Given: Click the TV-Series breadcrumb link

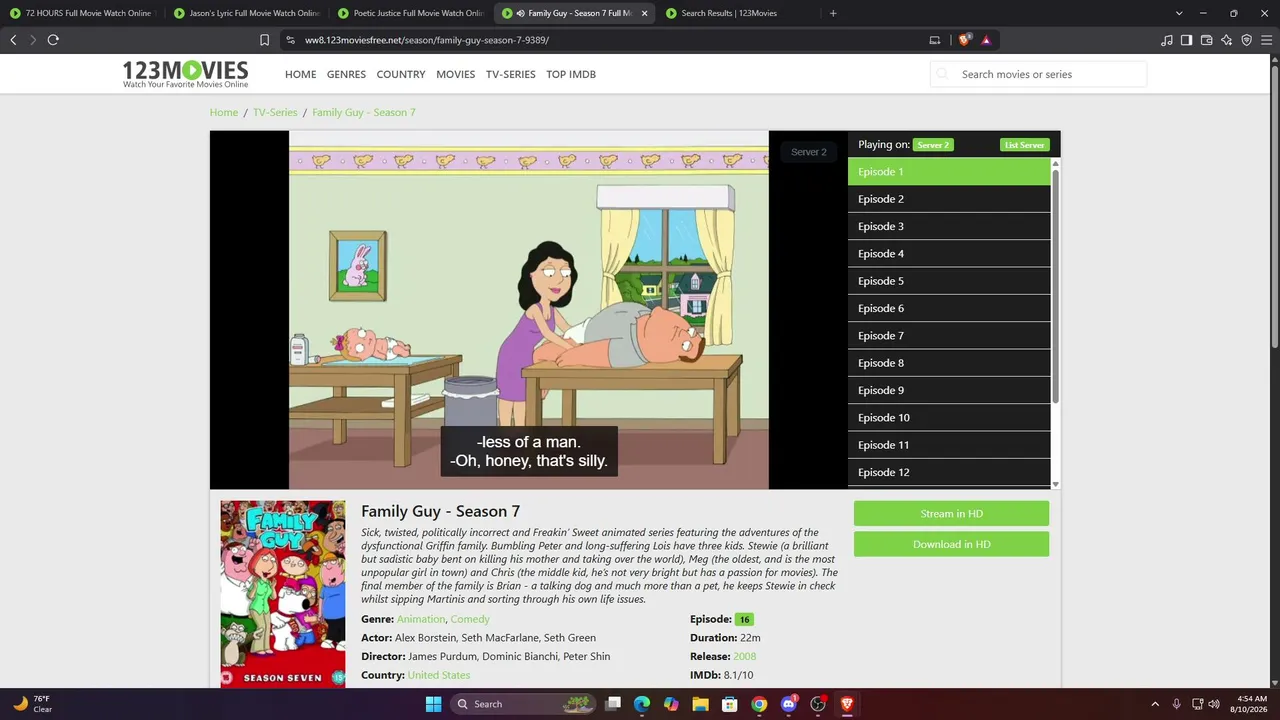Looking at the screenshot, I should tap(275, 112).
